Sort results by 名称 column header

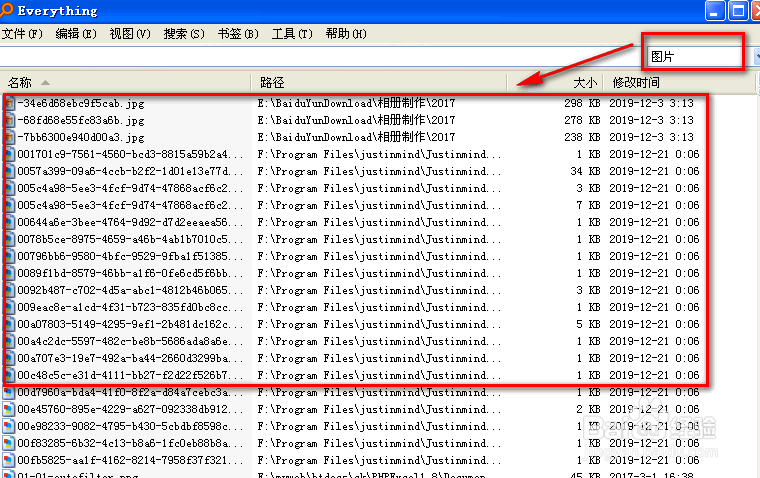point(125,82)
